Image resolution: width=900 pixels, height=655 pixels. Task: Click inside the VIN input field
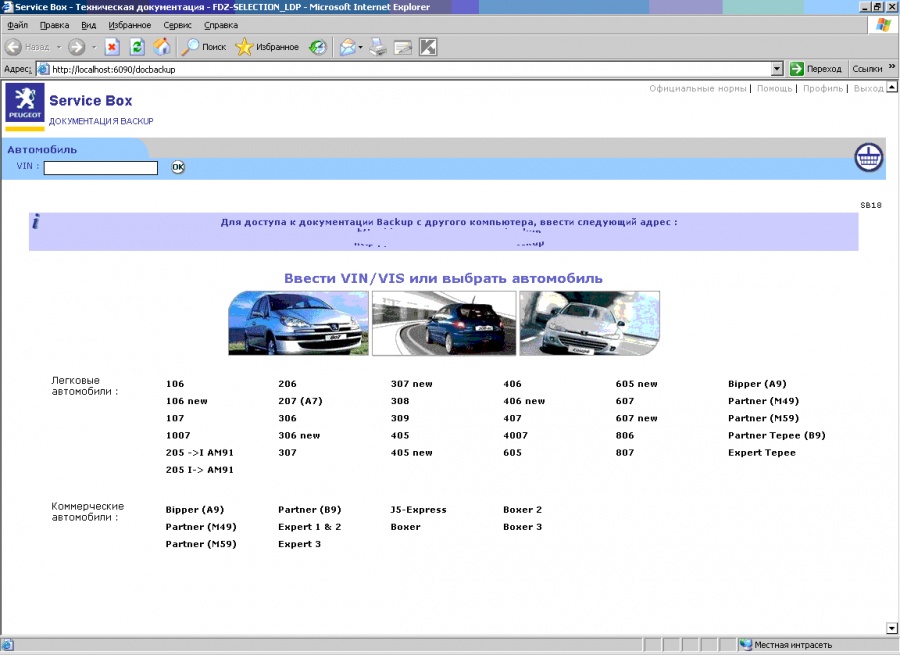click(100, 168)
